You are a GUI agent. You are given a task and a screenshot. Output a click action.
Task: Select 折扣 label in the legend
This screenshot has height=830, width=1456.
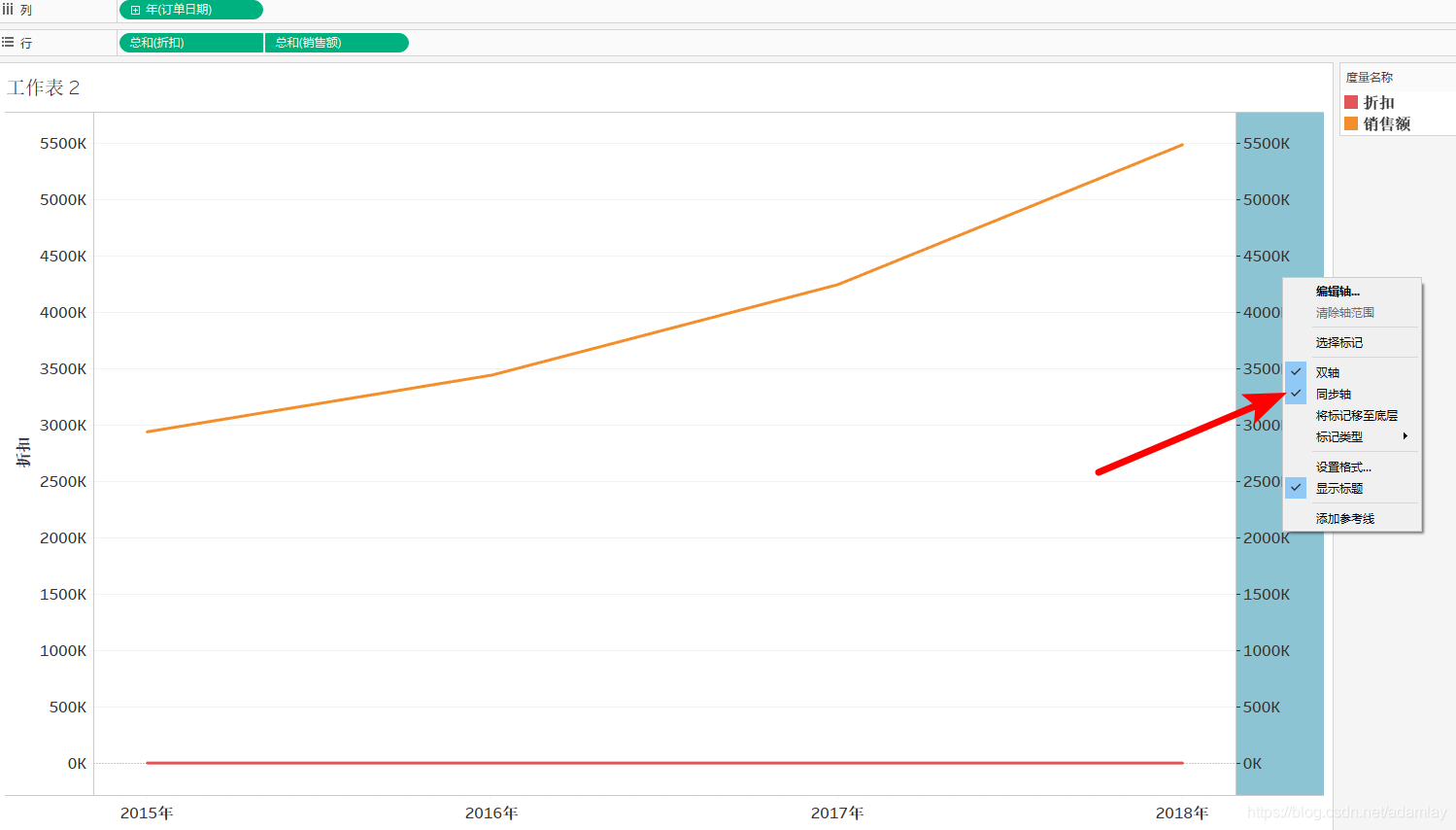coord(1379,102)
